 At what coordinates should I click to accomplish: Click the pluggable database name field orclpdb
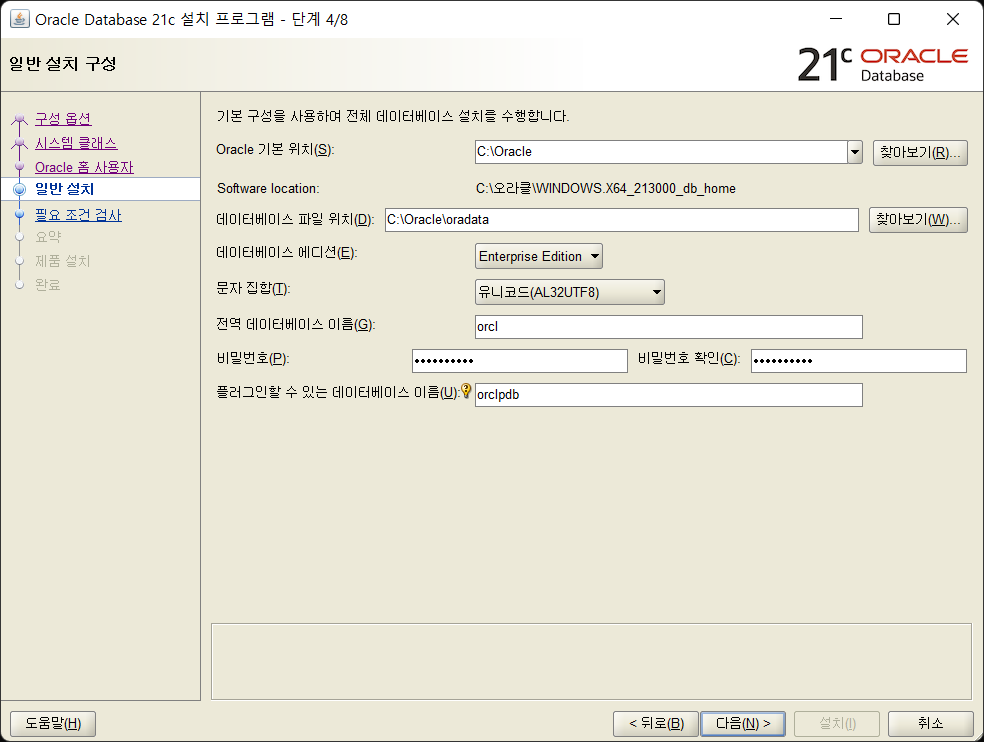669,395
